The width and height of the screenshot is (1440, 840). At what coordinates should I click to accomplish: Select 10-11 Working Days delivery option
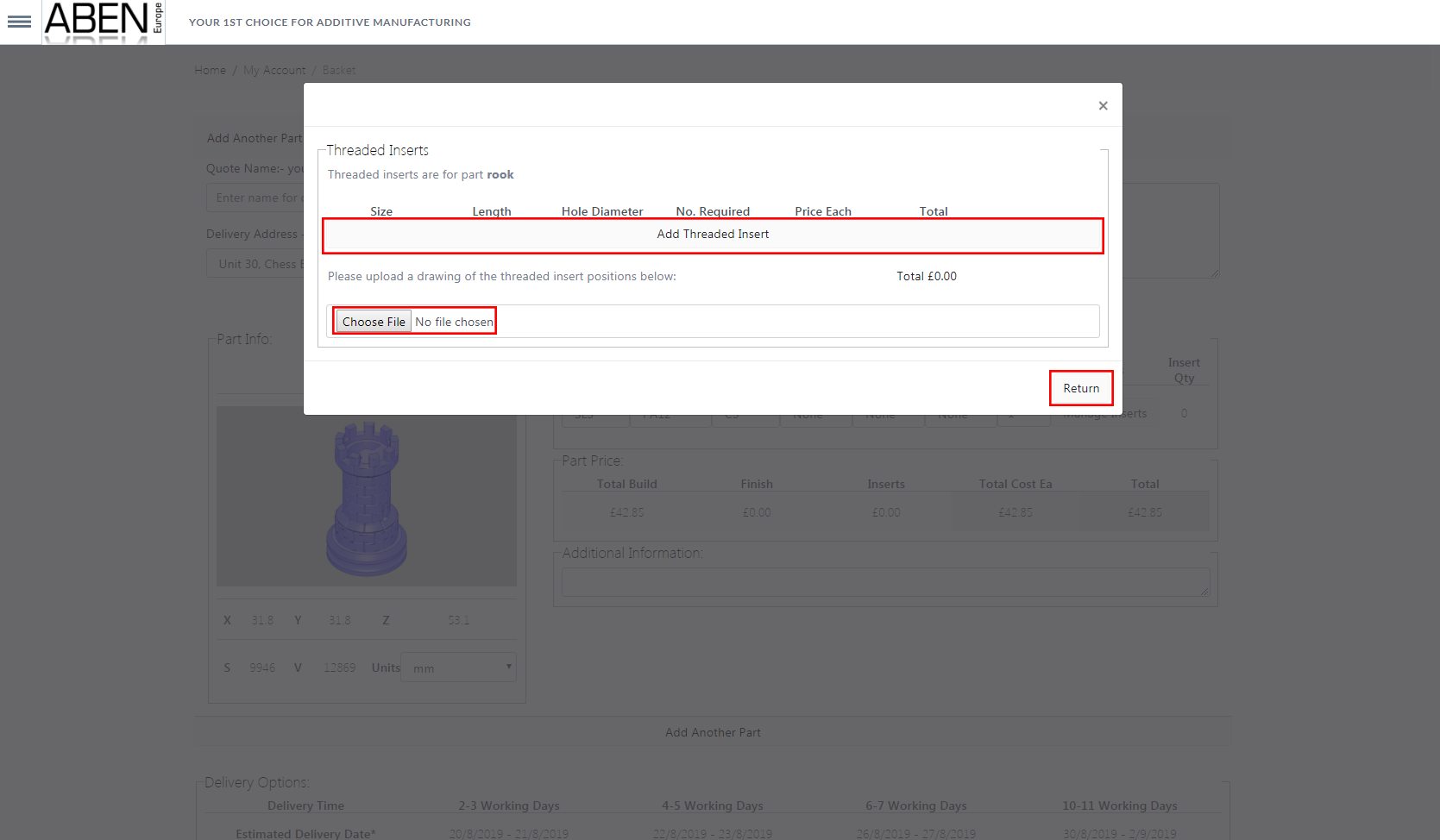pyautogui.click(x=1120, y=806)
